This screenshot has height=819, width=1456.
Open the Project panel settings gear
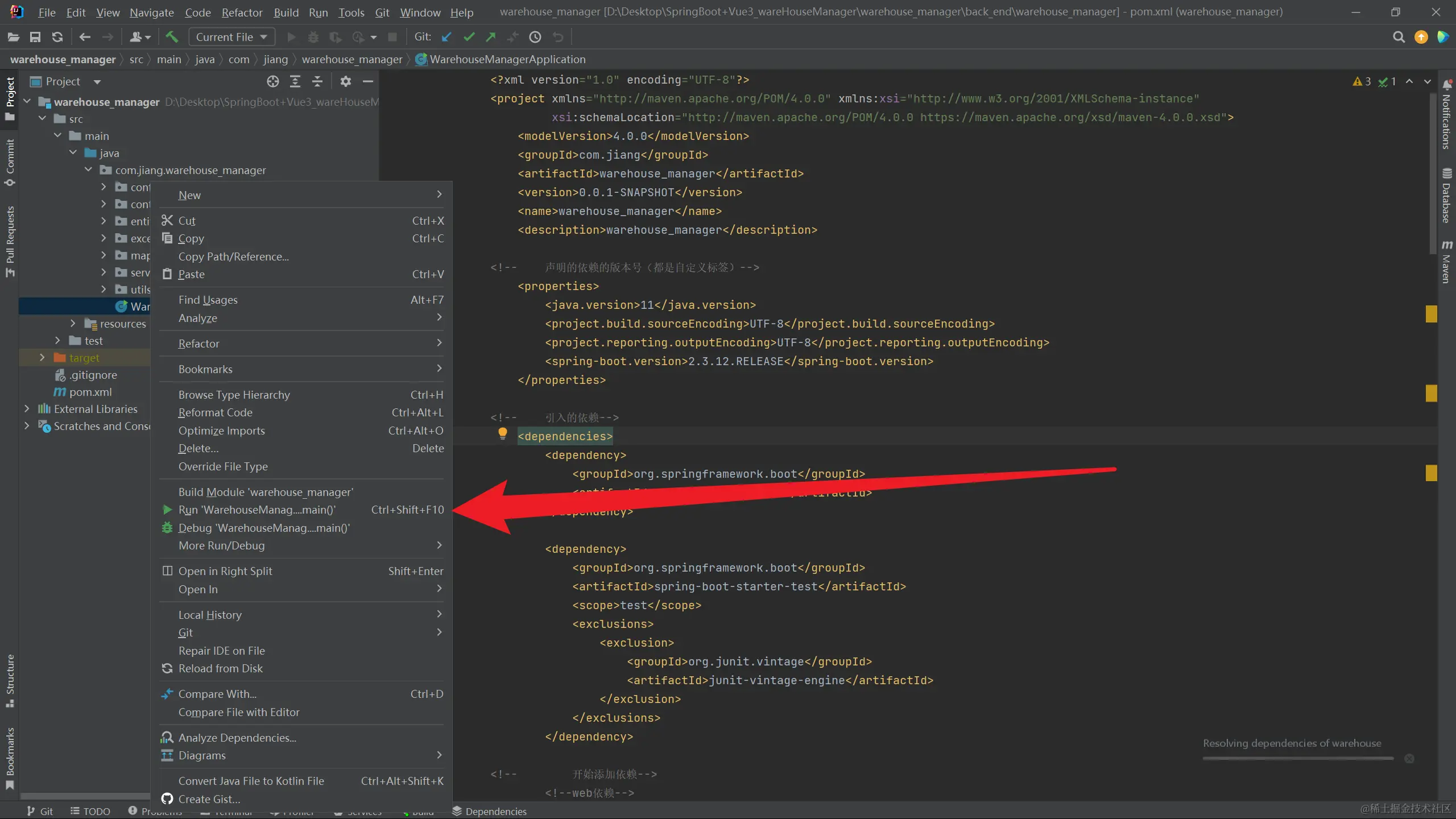tap(345, 81)
